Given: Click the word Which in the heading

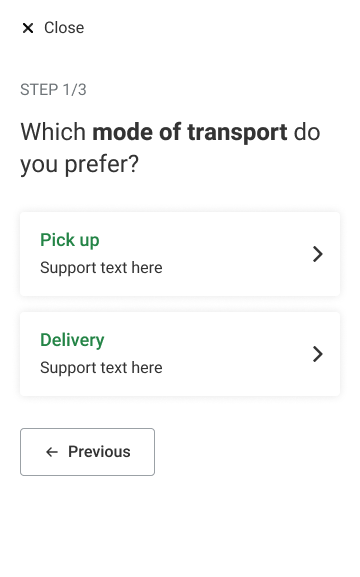Looking at the screenshot, I should 53,132.
